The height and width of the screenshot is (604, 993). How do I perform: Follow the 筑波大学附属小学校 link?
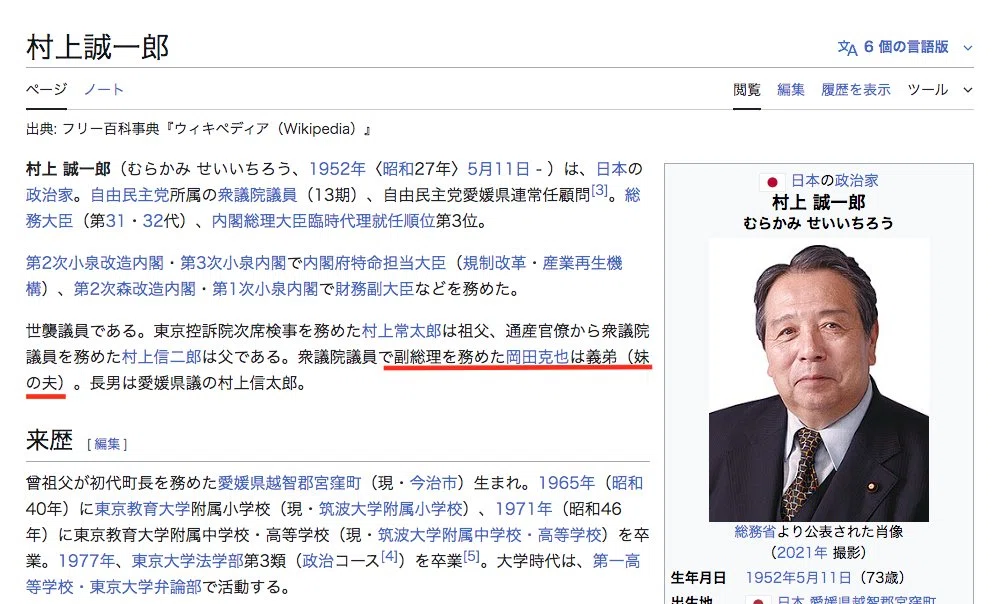click(x=391, y=509)
